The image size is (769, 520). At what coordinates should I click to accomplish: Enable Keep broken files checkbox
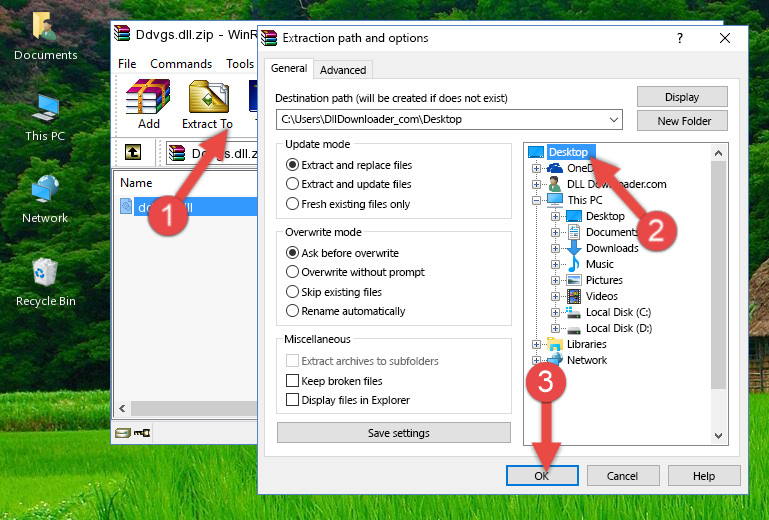click(292, 381)
